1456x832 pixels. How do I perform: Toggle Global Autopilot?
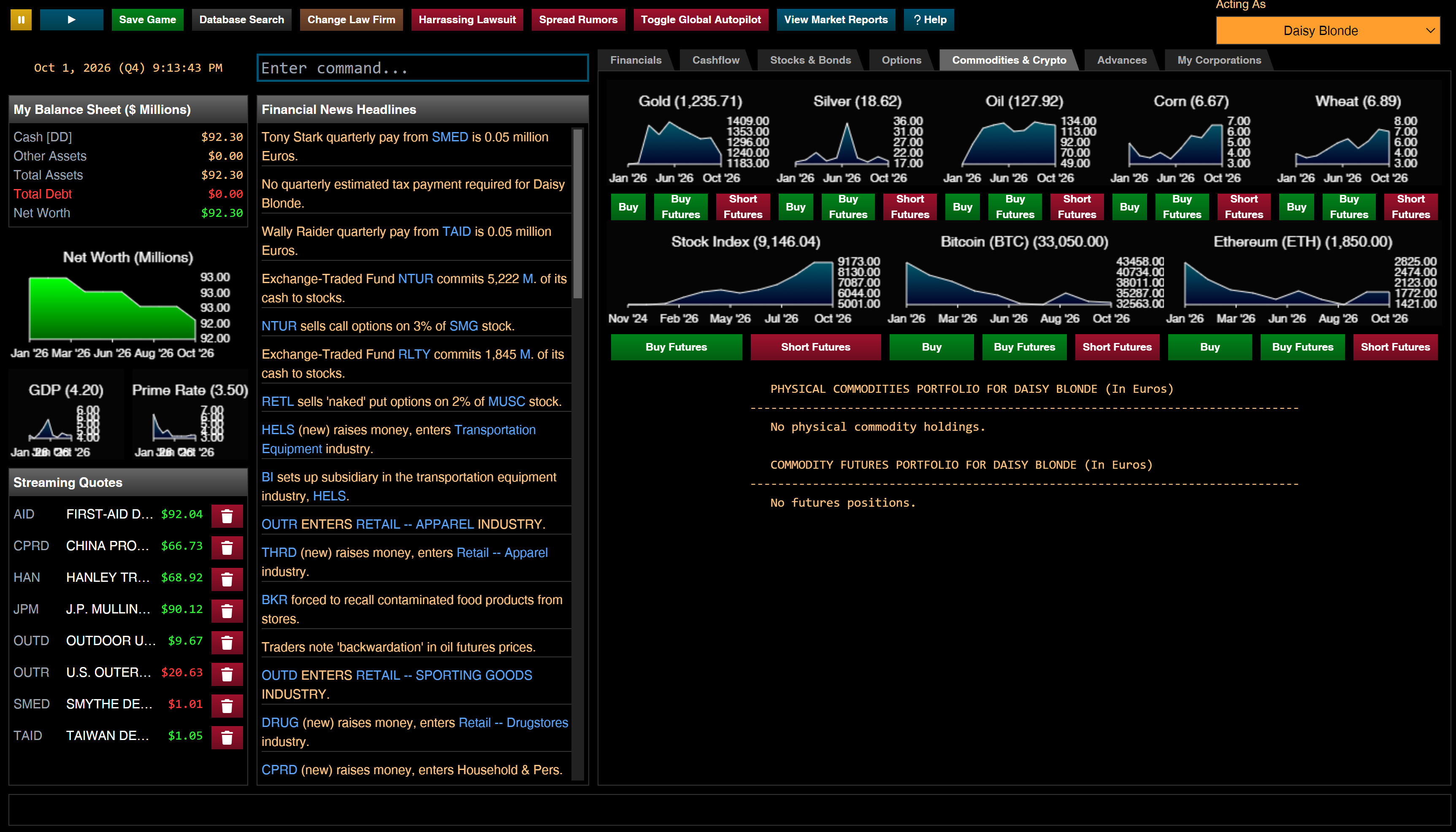[701, 19]
